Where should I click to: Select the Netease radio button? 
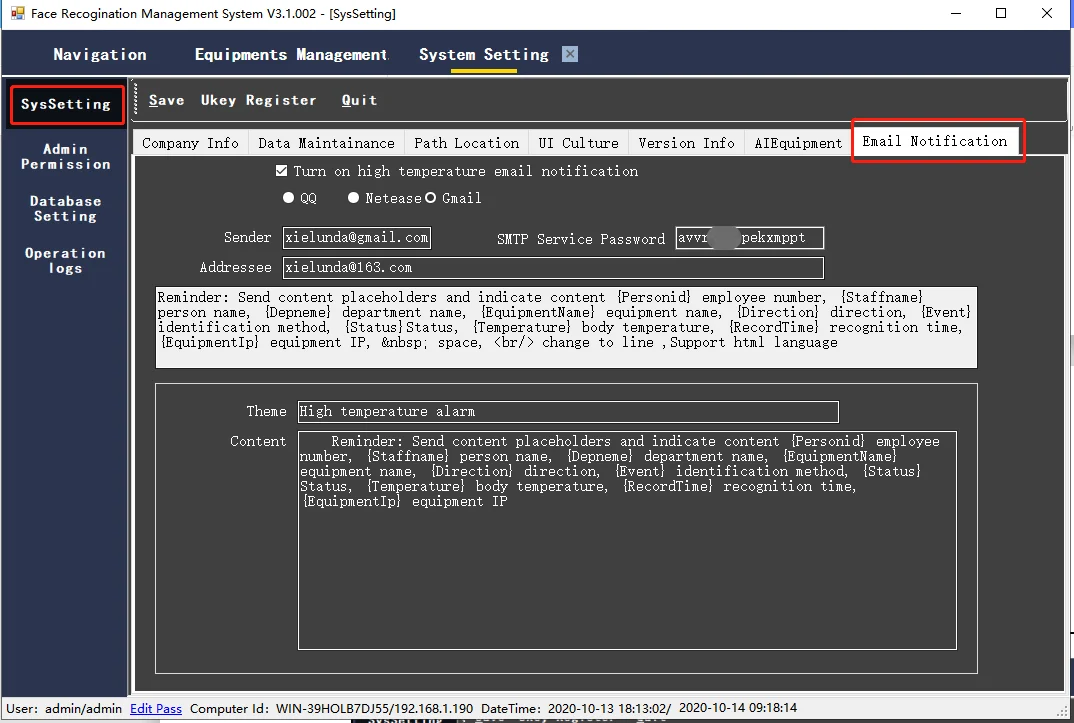(x=353, y=198)
